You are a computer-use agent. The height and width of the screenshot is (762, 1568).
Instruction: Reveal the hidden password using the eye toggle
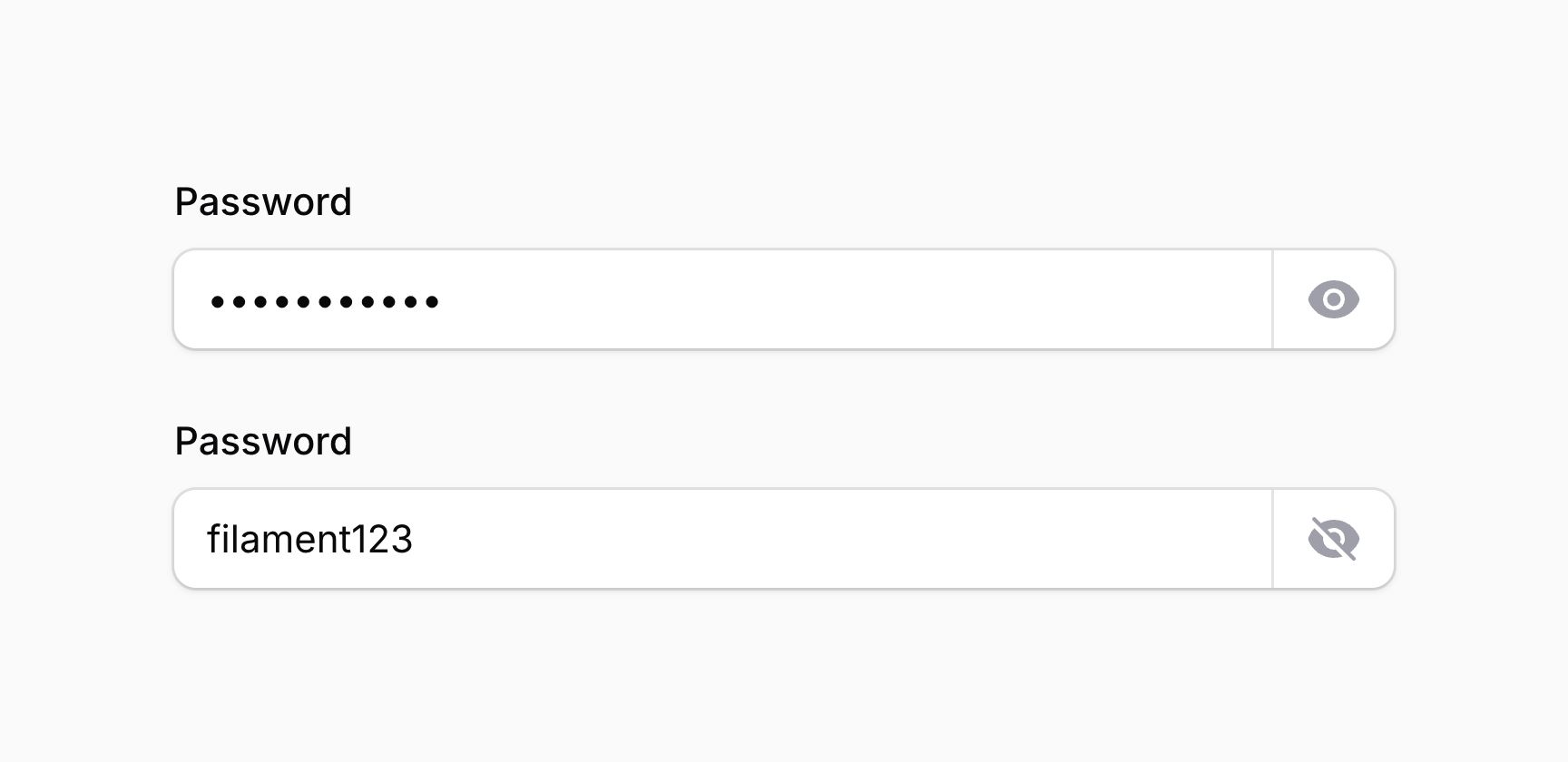pos(1332,298)
